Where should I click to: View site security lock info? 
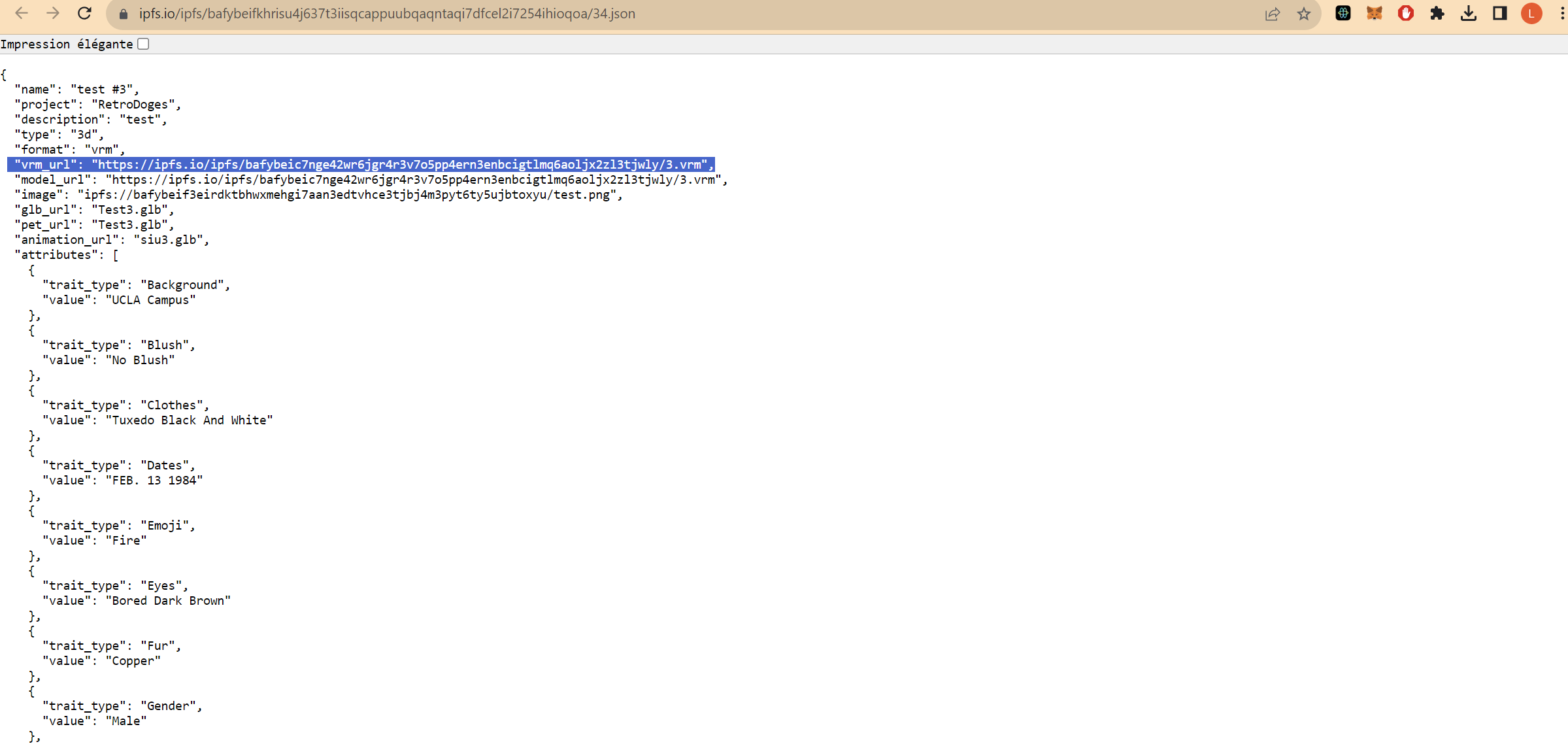(x=123, y=14)
